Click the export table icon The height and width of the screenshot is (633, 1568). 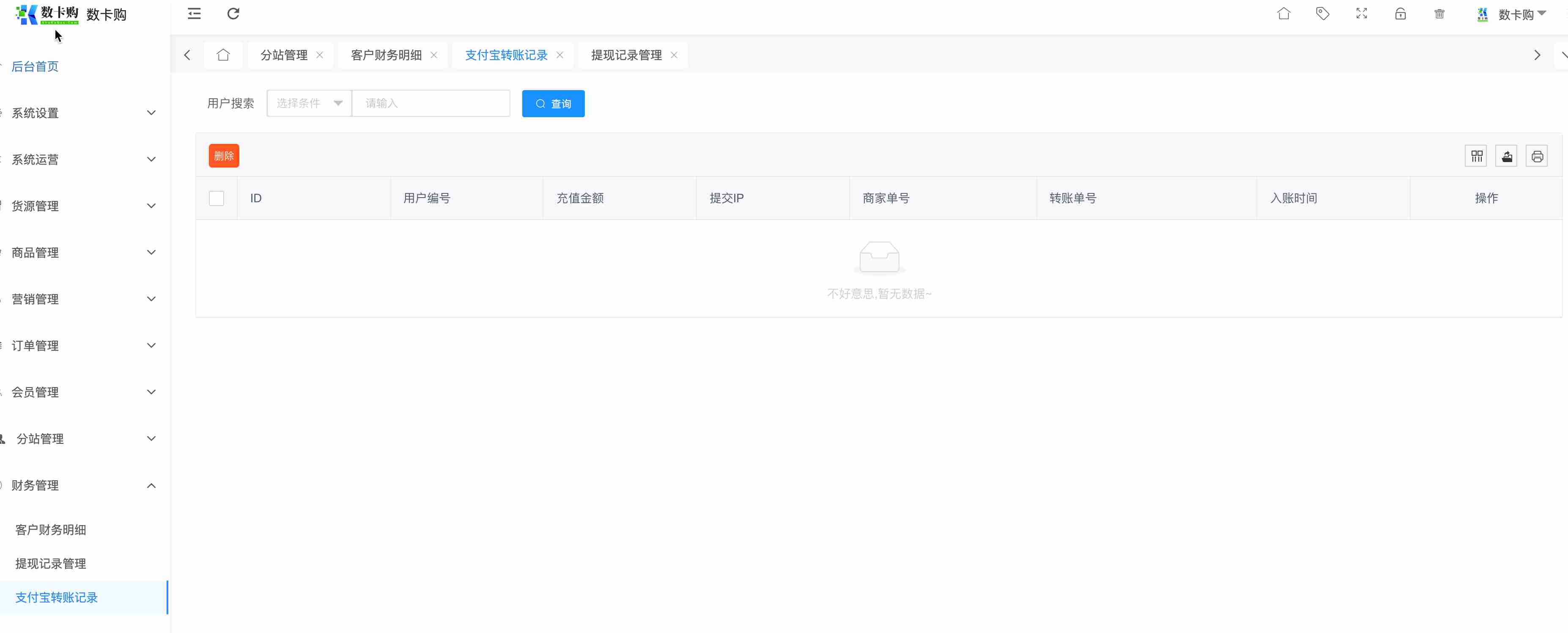1507,157
